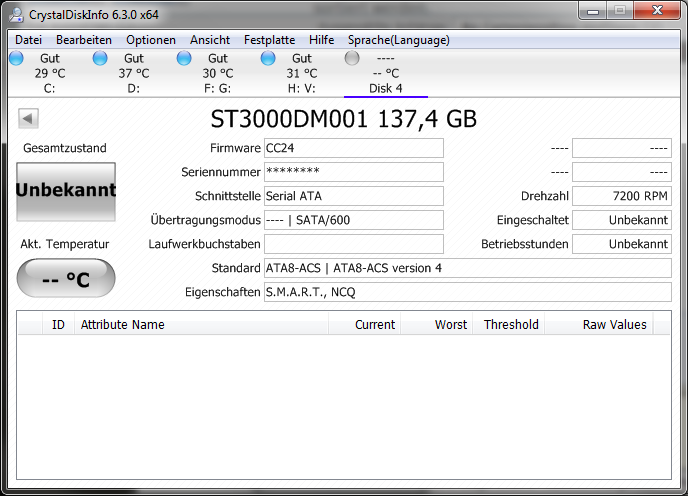Click the ID column header
This screenshot has height=496, width=688.
58,324
